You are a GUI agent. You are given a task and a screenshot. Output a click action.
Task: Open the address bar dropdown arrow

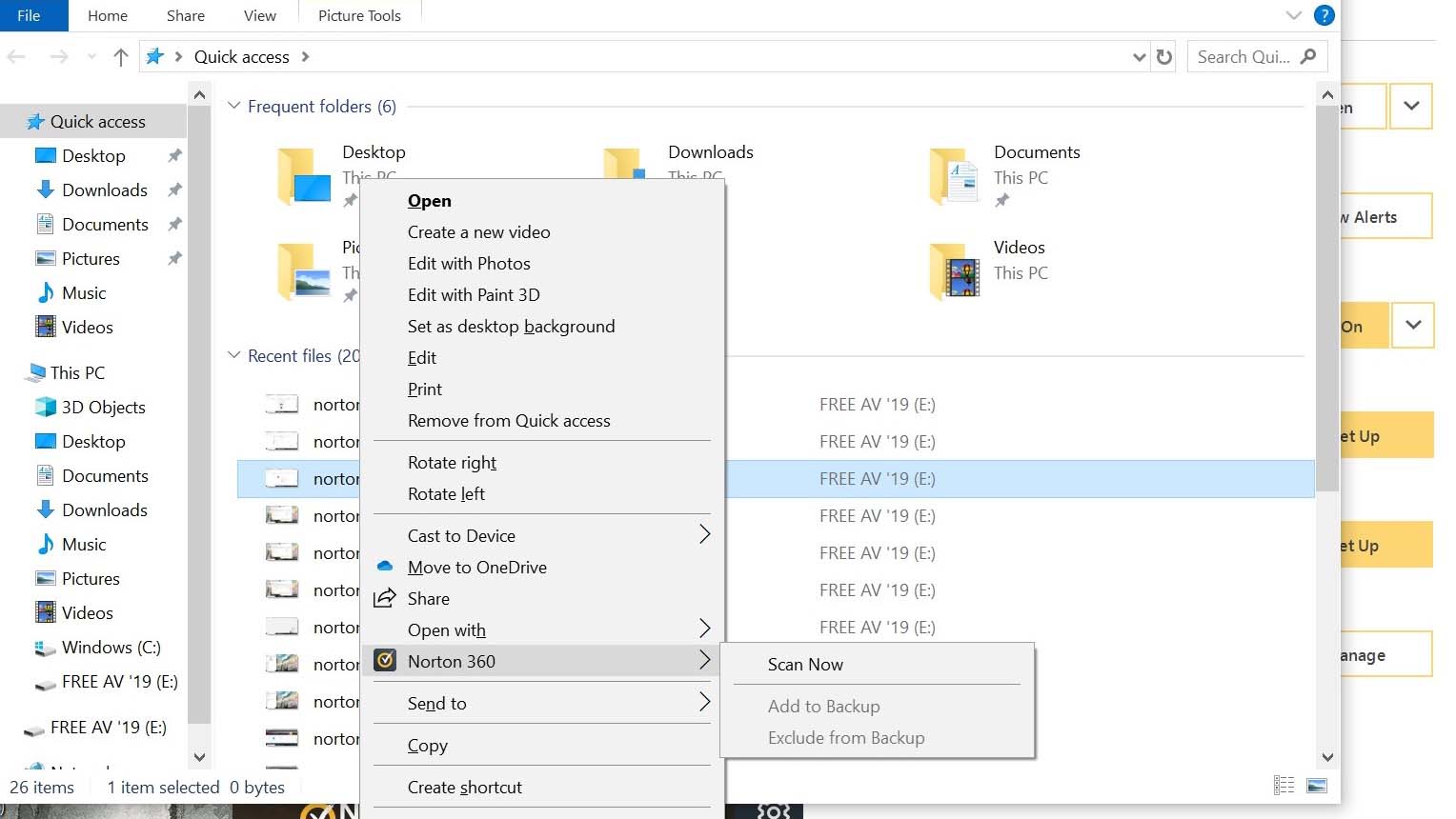pos(1138,56)
